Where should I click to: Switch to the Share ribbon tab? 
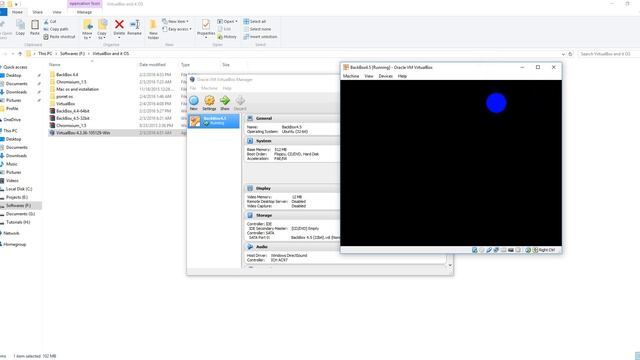pyautogui.click(x=38, y=12)
